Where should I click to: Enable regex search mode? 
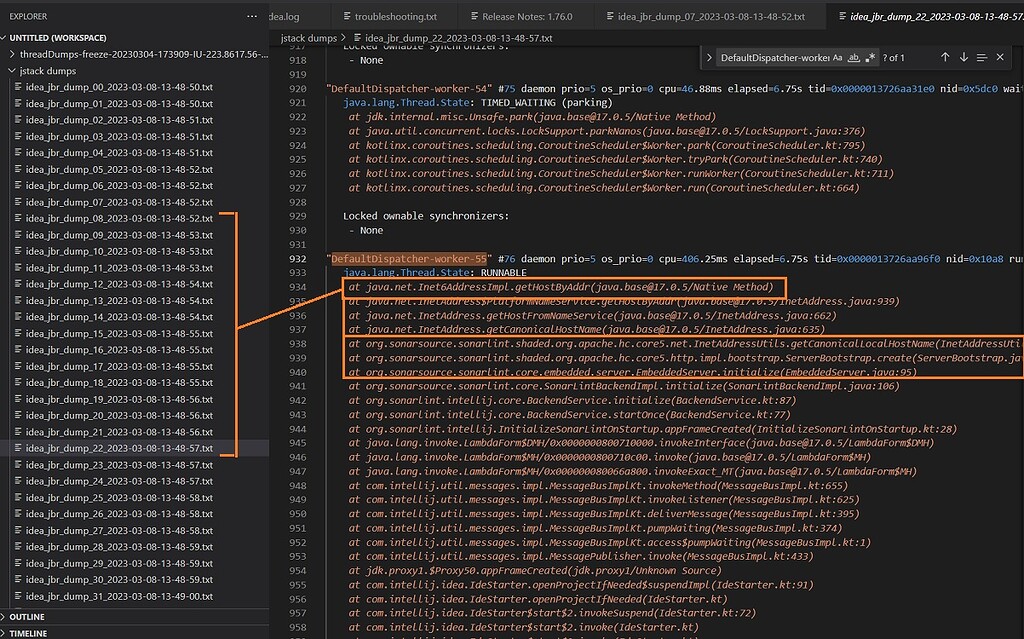[869, 57]
